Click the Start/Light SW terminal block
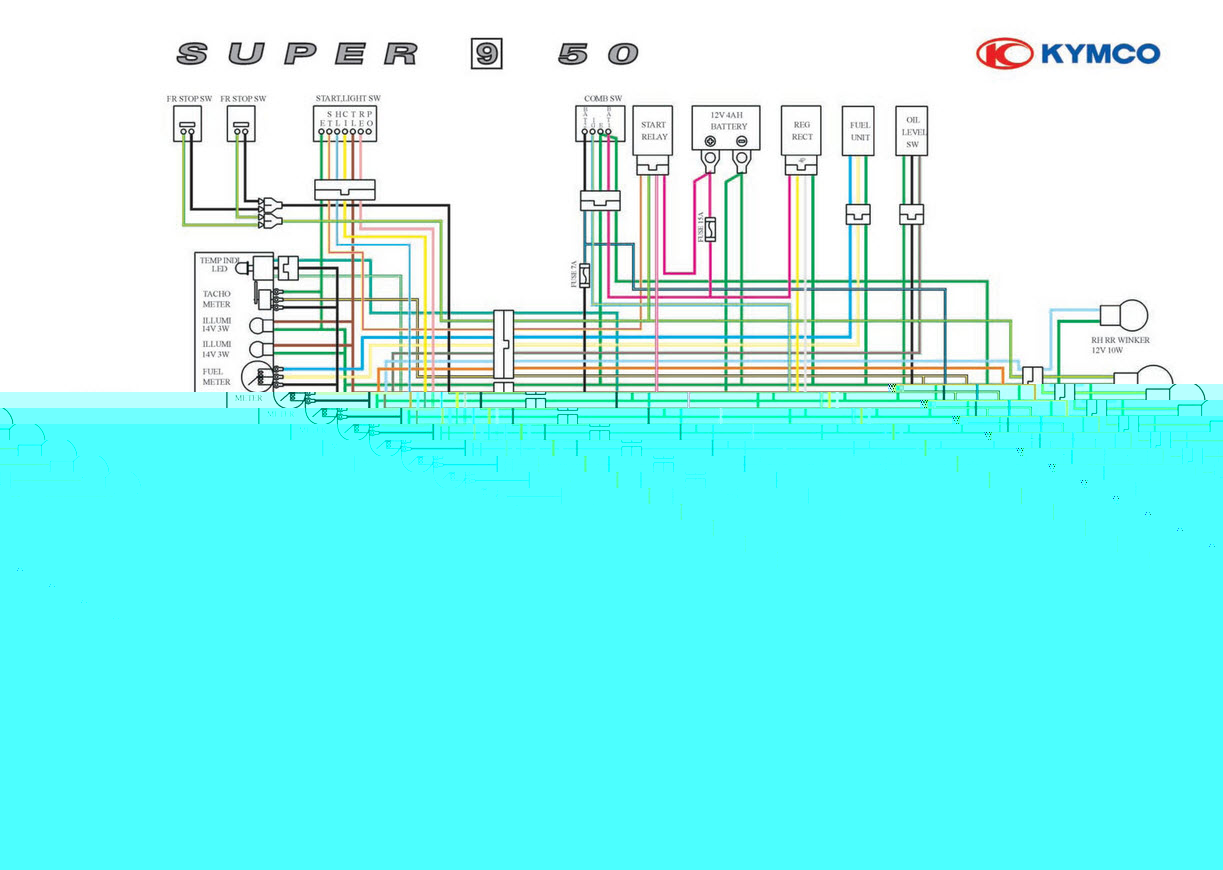Viewport: 1223px width, 870px height. (x=346, y=125)
